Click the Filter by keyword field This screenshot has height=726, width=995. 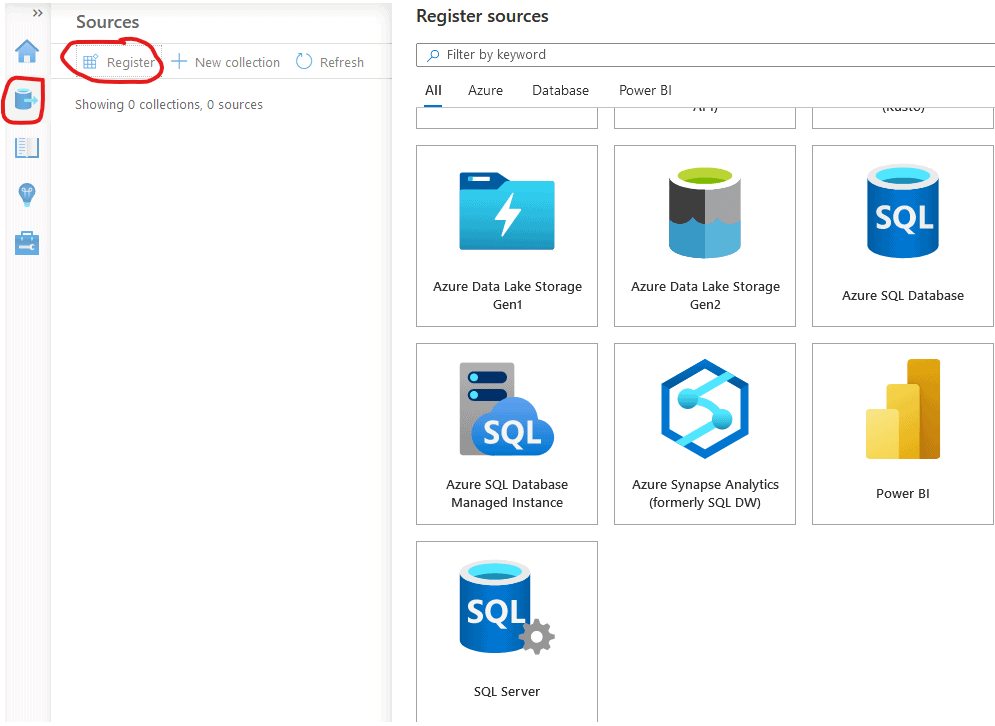coord(710,55)
